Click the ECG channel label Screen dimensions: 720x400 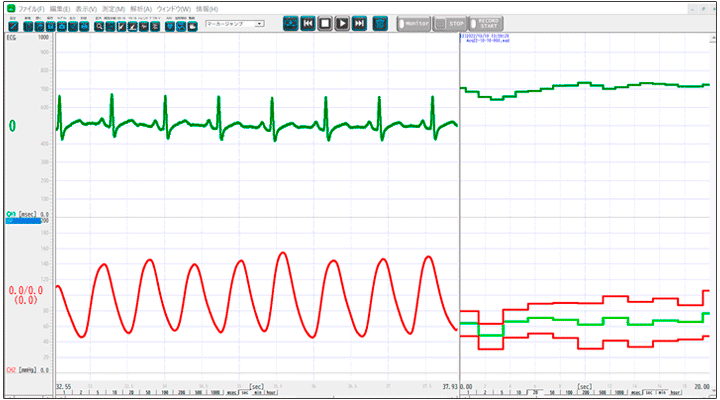(x=11, y=38)
